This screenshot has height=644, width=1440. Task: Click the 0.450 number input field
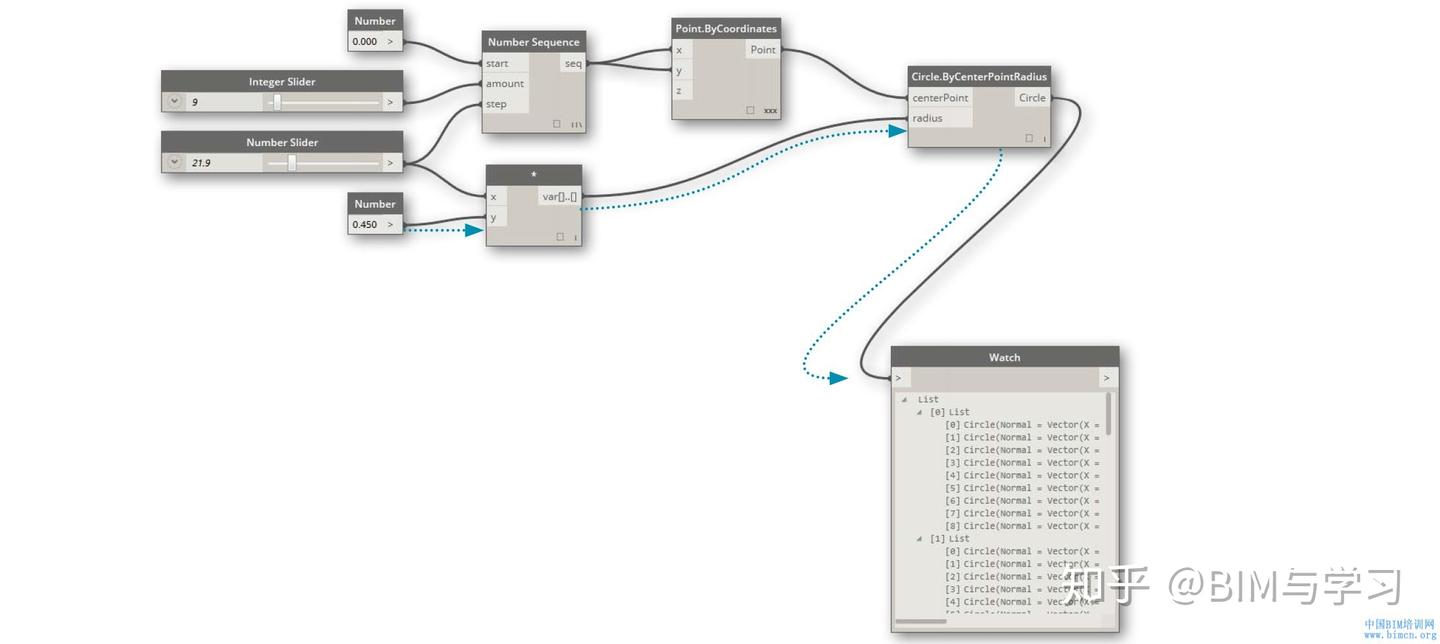click(x=366, y=224)
